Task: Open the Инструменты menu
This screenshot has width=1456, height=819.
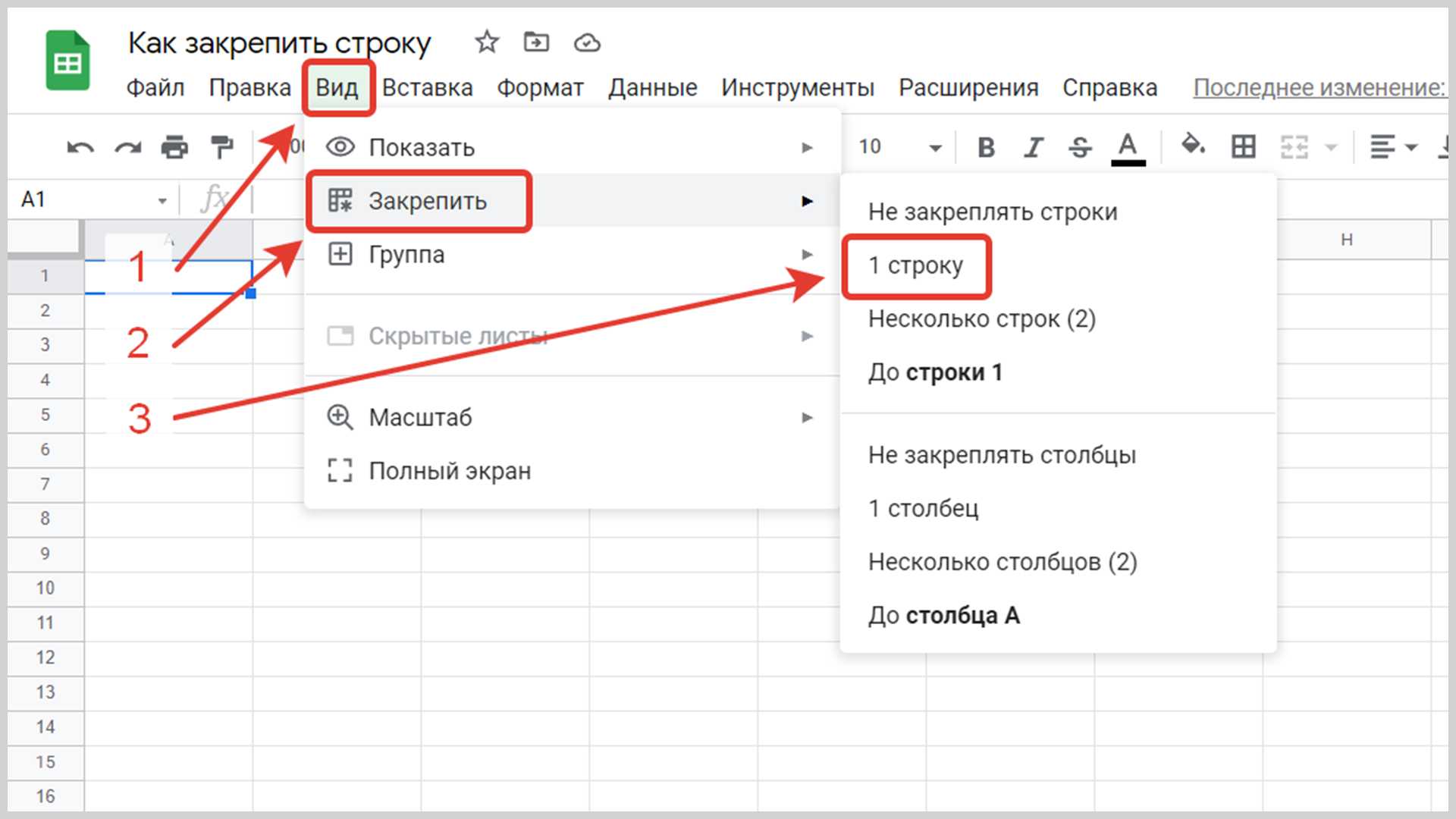Action: coord(798,88)
